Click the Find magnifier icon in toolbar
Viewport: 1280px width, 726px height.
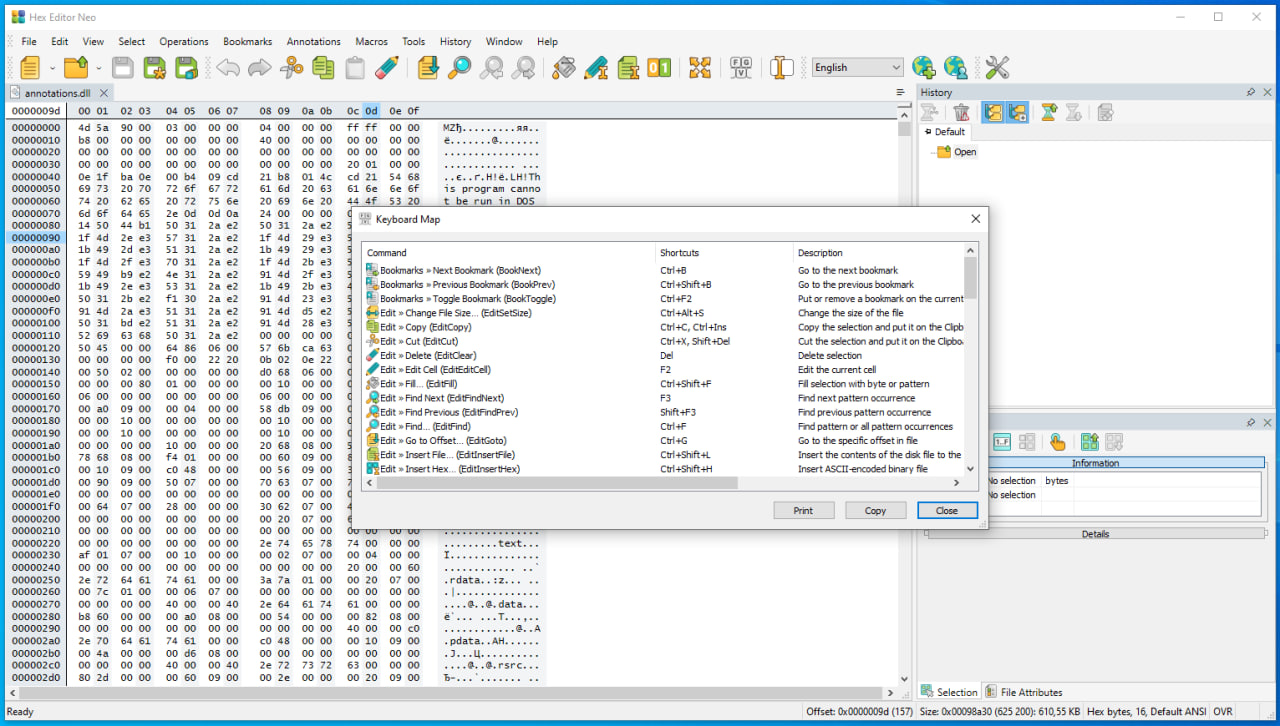click(459, 68)
